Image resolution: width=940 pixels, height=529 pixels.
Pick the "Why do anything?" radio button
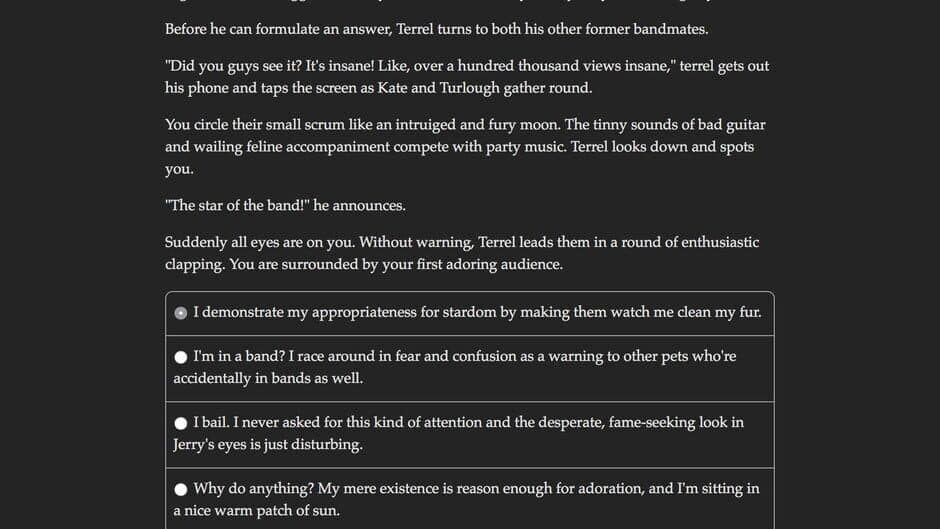pyautogui.click(x=181, y=489)
